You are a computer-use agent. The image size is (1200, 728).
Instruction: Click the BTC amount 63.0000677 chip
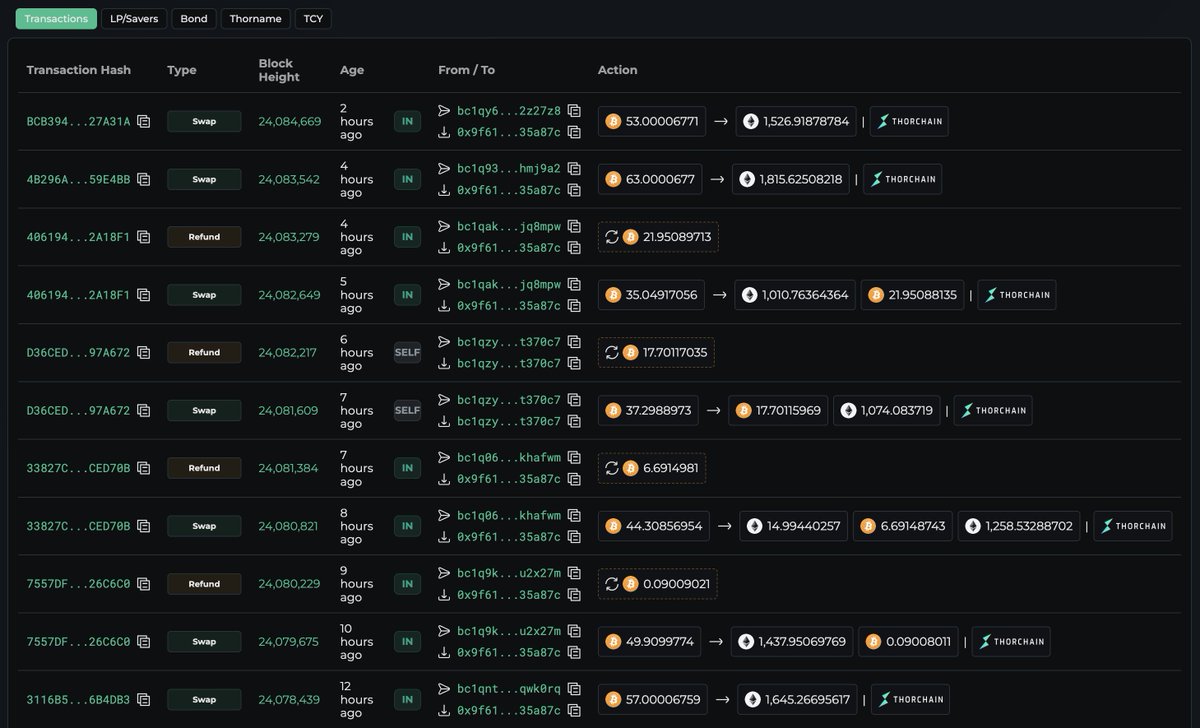[650, 180]
